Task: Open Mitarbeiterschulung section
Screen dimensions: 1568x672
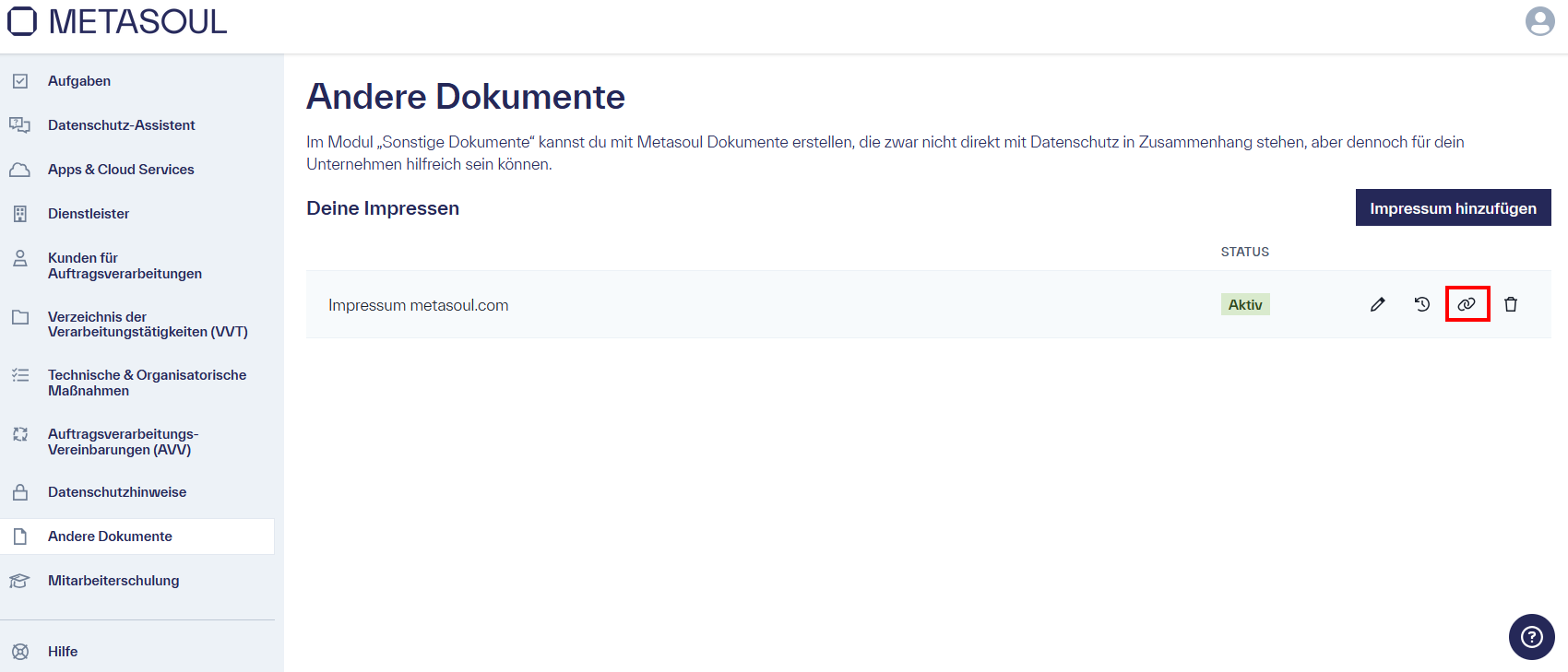Action: pos(113,581)
